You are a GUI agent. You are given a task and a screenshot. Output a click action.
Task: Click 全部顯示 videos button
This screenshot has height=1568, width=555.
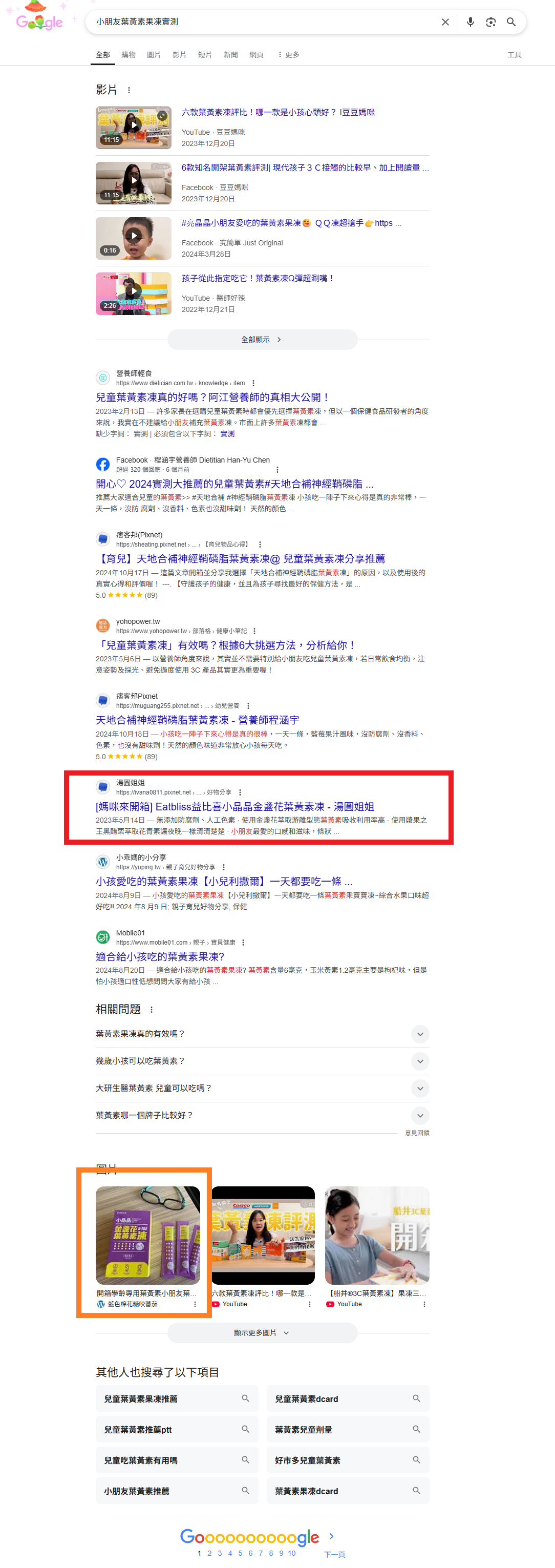[262, 340]
